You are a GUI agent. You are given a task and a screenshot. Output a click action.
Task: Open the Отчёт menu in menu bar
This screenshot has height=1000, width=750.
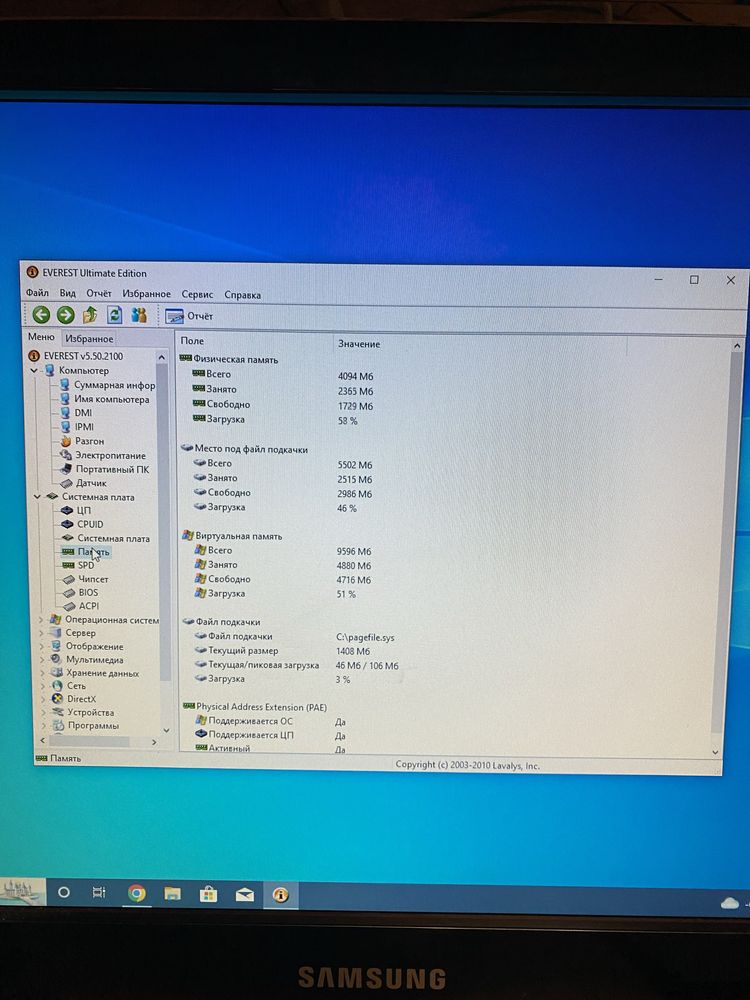point(99,293)
